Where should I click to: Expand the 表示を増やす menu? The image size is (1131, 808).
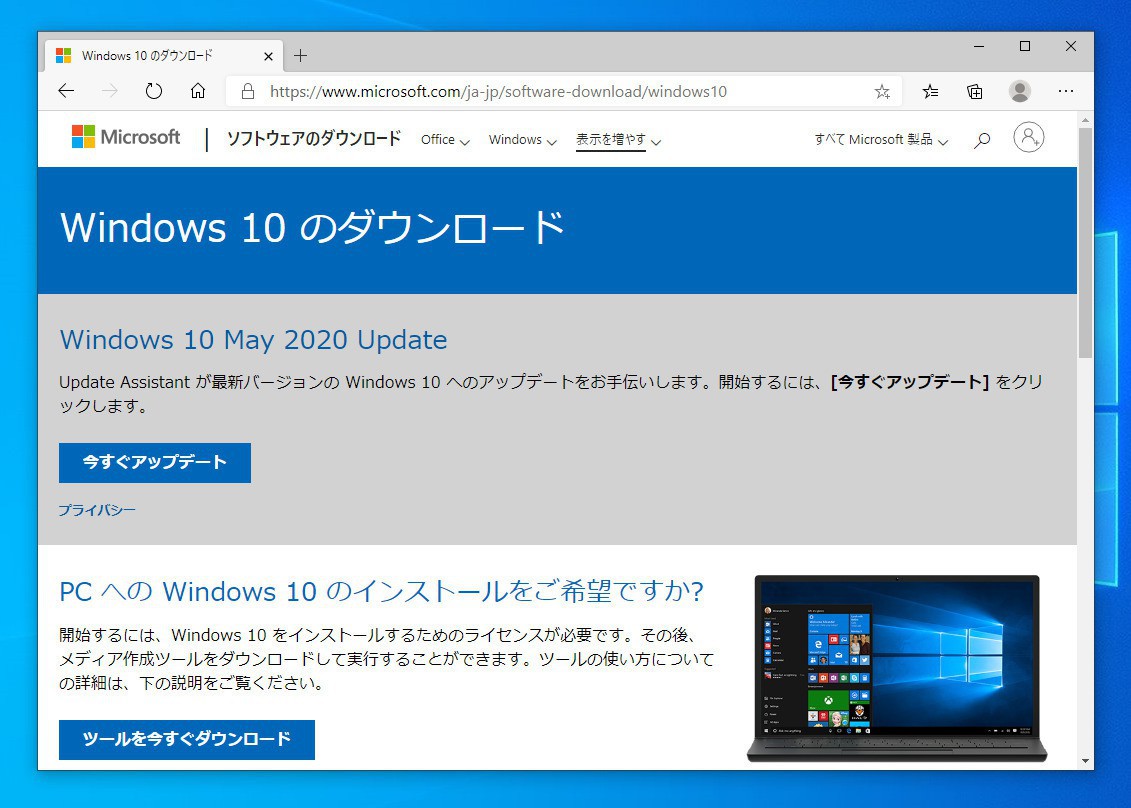coord(618,140)
